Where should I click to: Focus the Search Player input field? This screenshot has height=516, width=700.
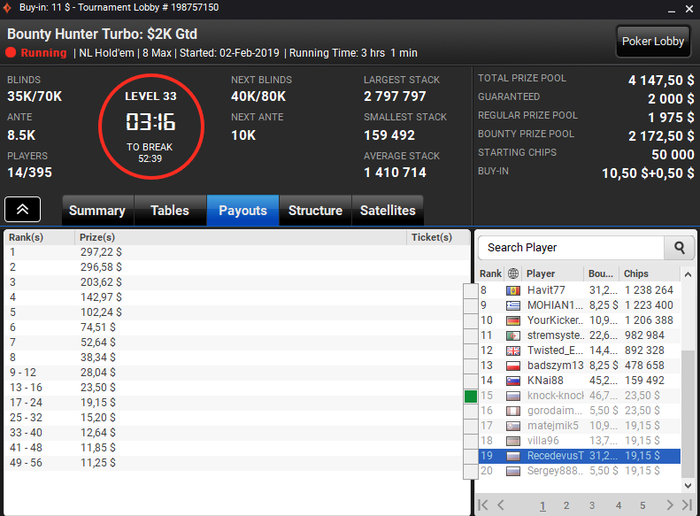pyautogui.click(x=571, y=247)
